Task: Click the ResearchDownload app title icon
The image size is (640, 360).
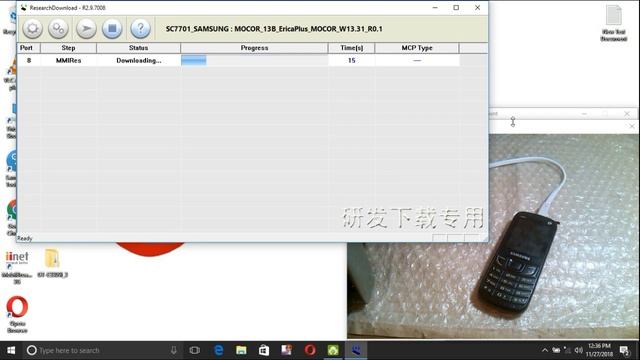Action: [23, 8]
